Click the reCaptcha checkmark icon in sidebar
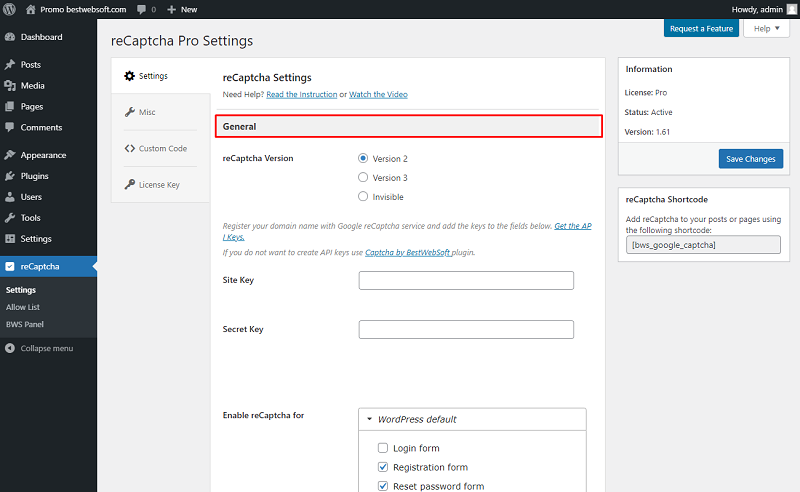Image resolution: width=800 pixels, height=492 pixels. click(x=10, y=266)
